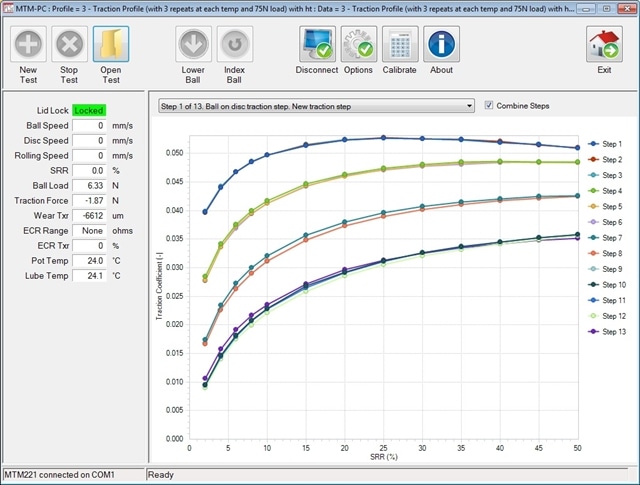
Task: Click the Step 1 data point at SRR 25
Action: click(x=383, y=138)
